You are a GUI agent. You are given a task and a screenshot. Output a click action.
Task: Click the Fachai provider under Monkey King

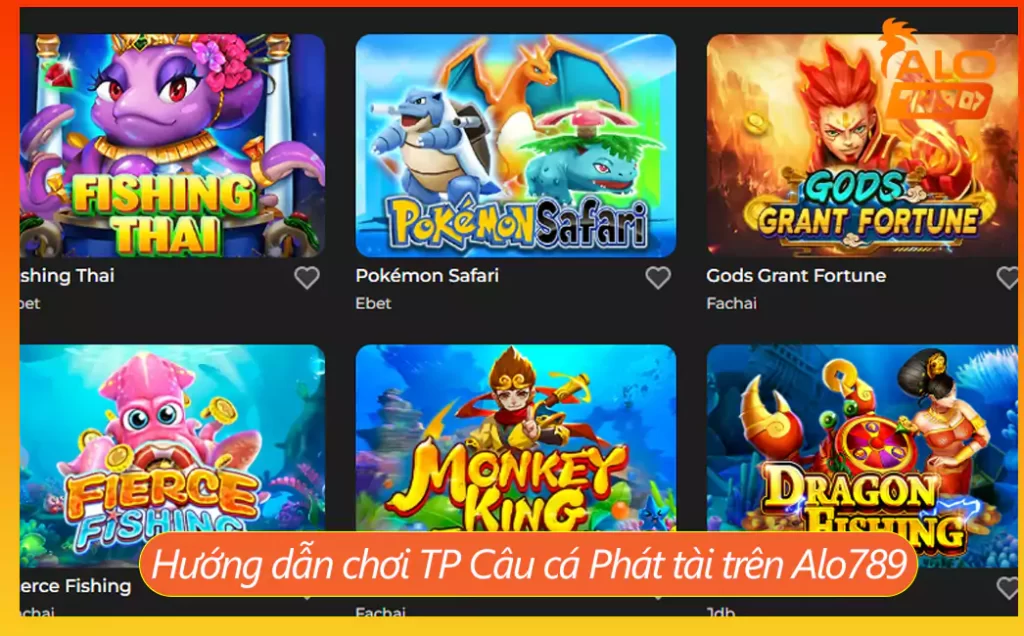(380, 612)
